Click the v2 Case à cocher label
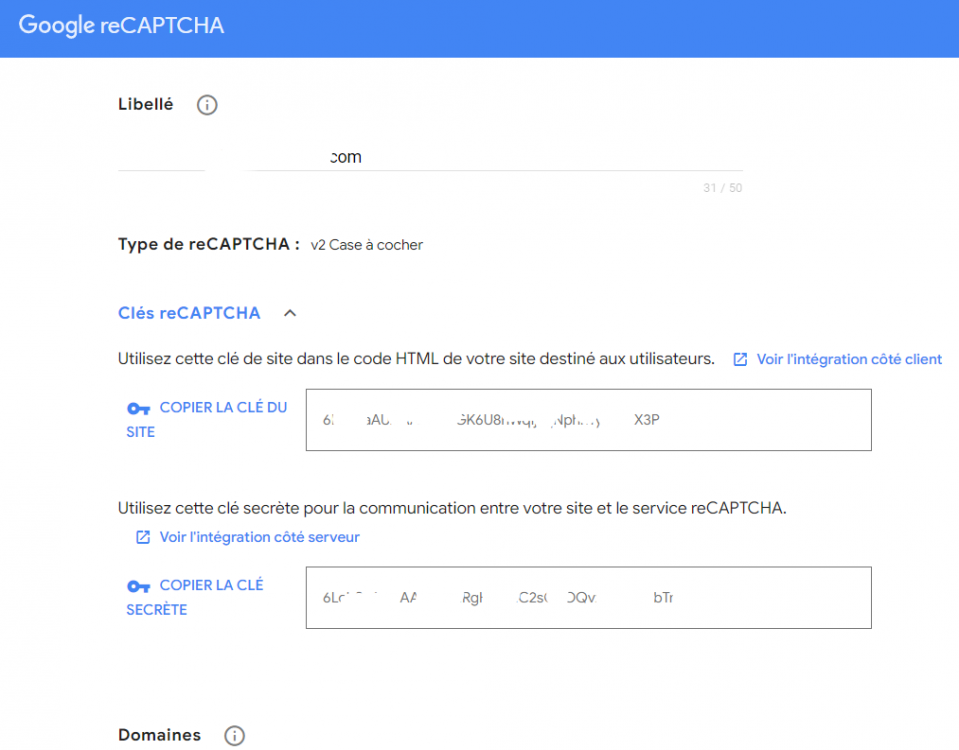Viewport: 959px width, 750px height. pyautogui.click(x=368, y=244)
